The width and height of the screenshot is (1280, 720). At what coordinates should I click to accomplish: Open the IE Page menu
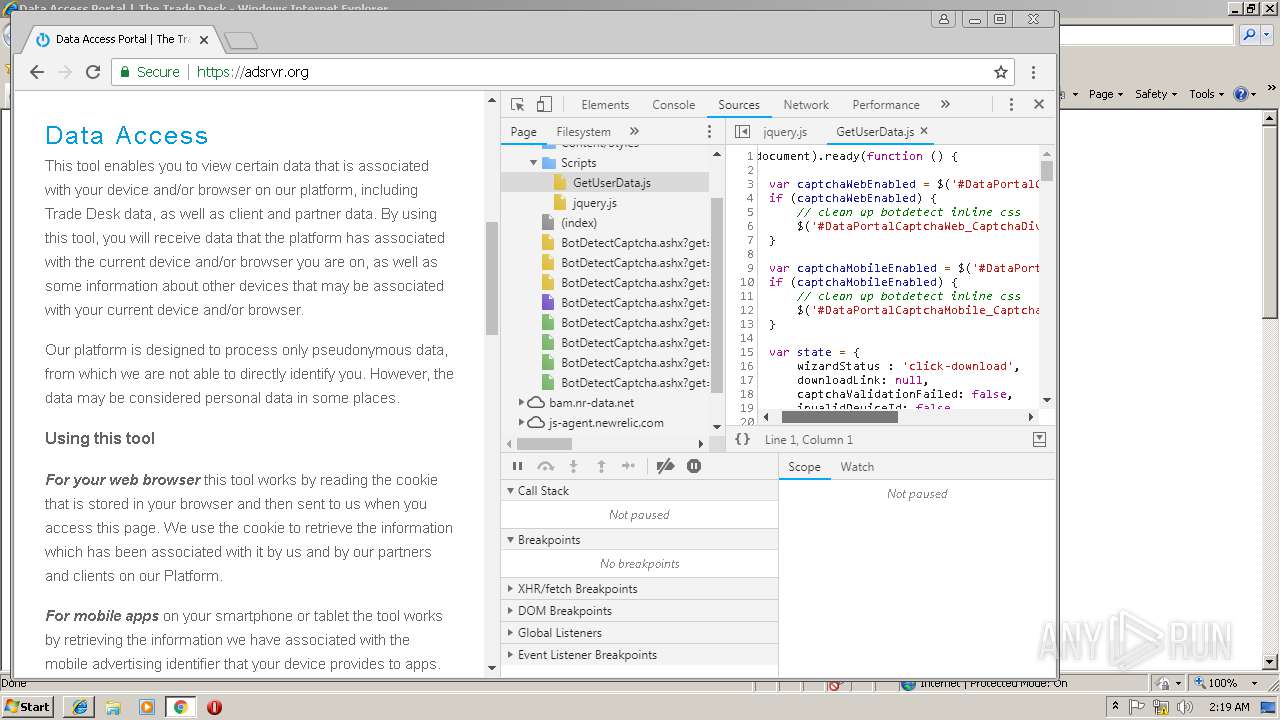click(x=1106, y=93)
